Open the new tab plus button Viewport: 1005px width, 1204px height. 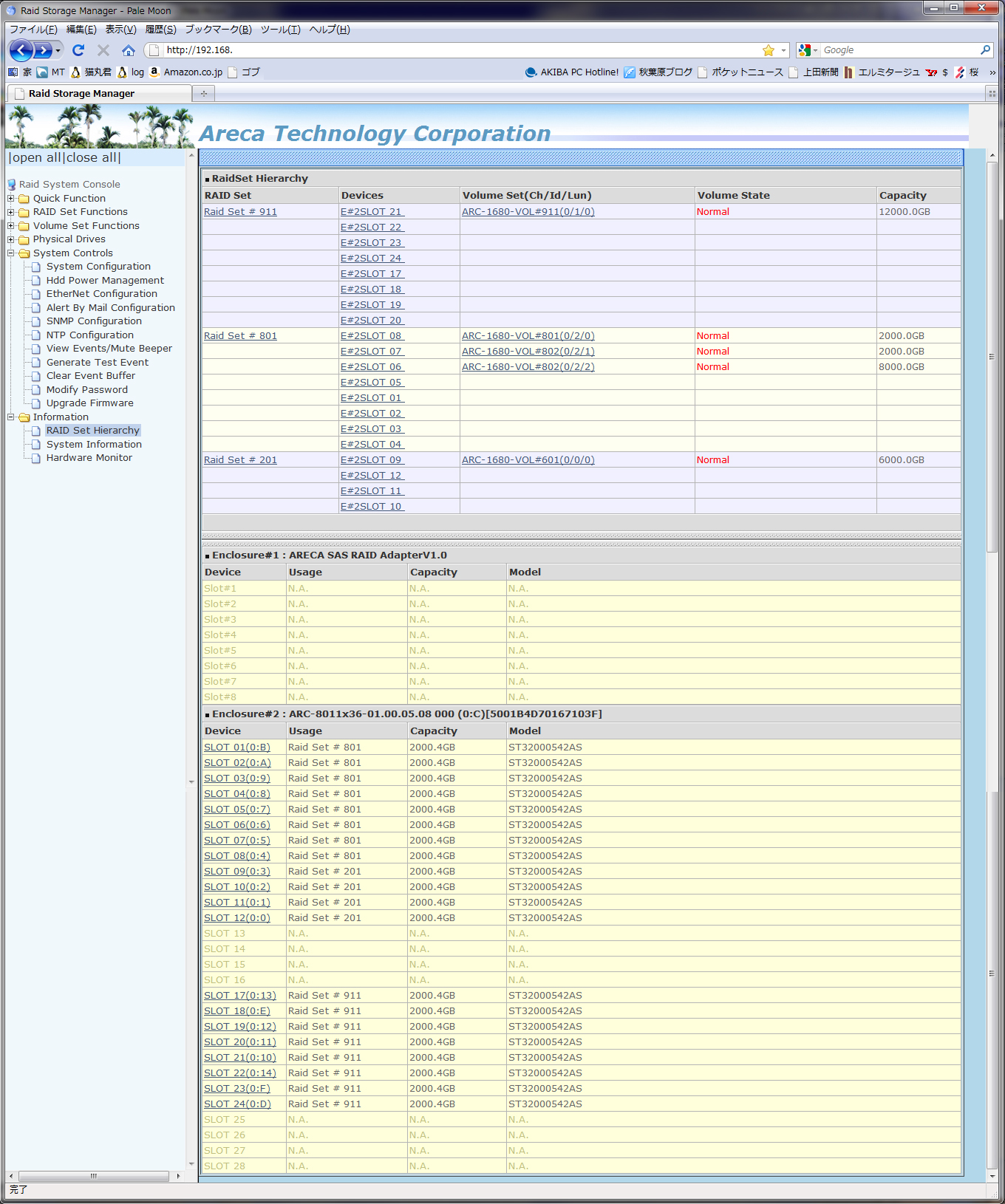[x=204, y=94]
